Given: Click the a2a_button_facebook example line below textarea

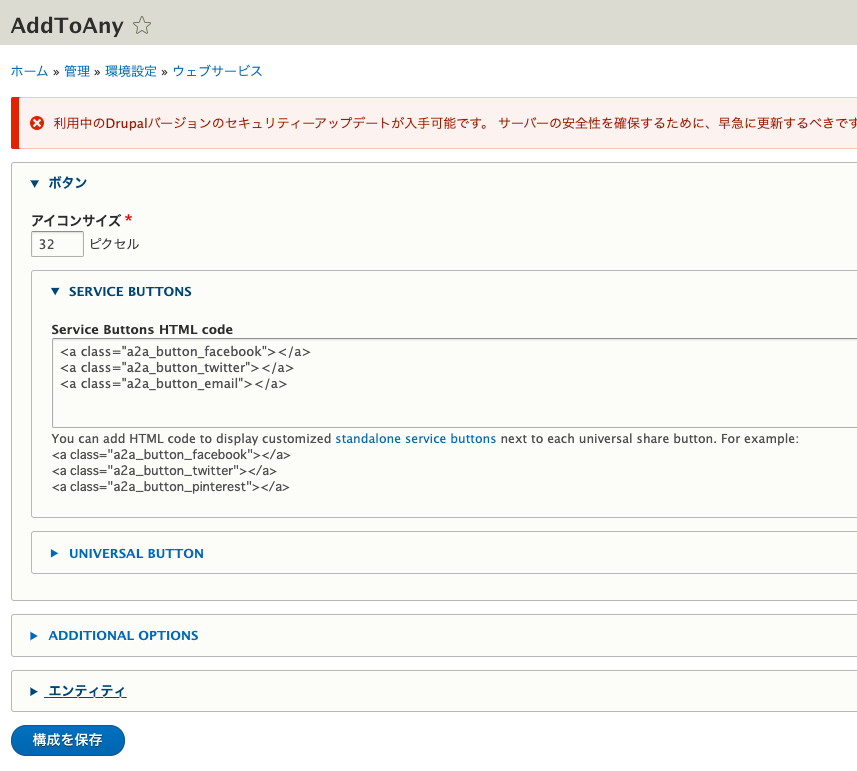Looking at the screenshot, I should (x=171, y=455).
